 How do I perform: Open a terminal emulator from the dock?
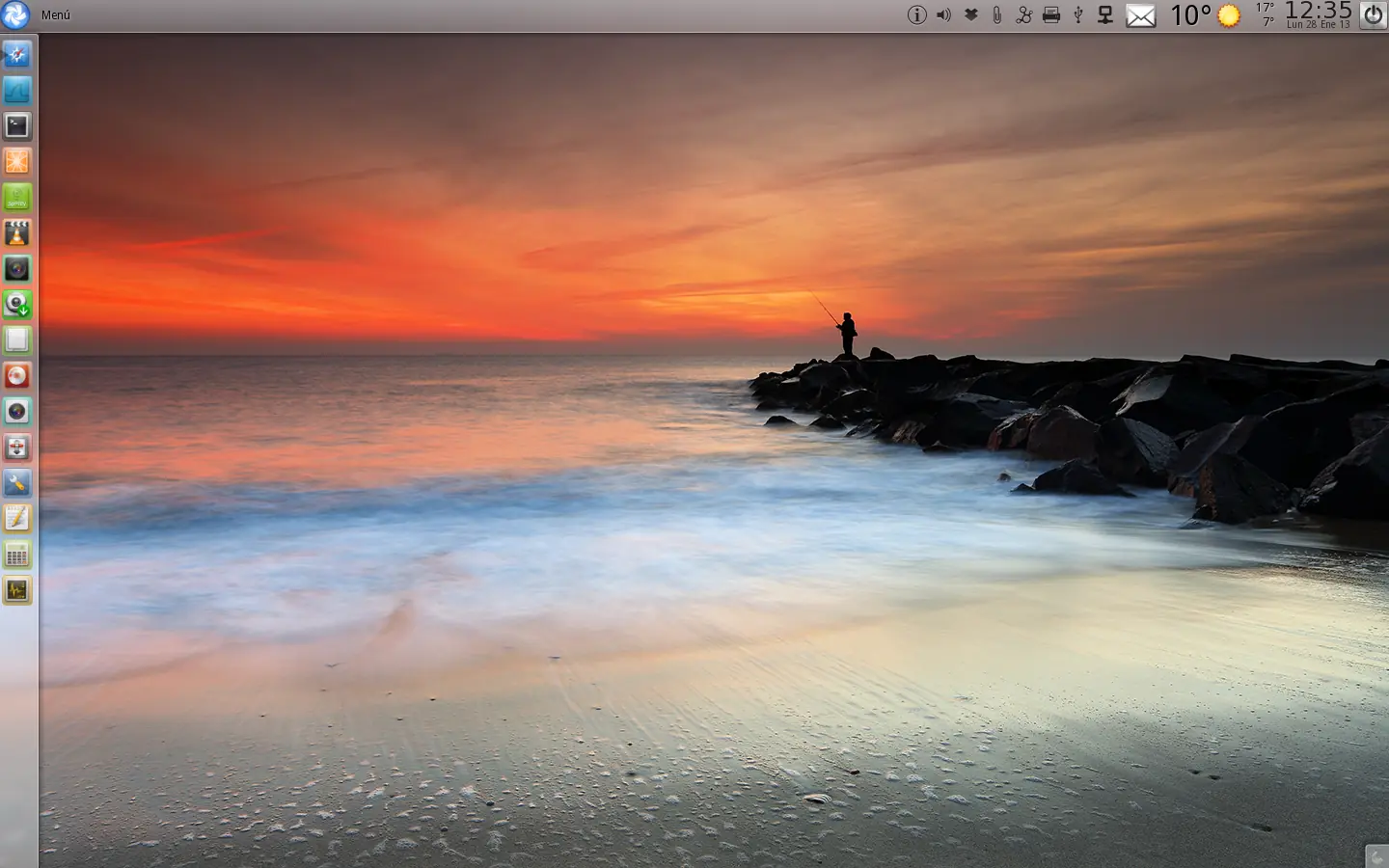click(17, 125)
